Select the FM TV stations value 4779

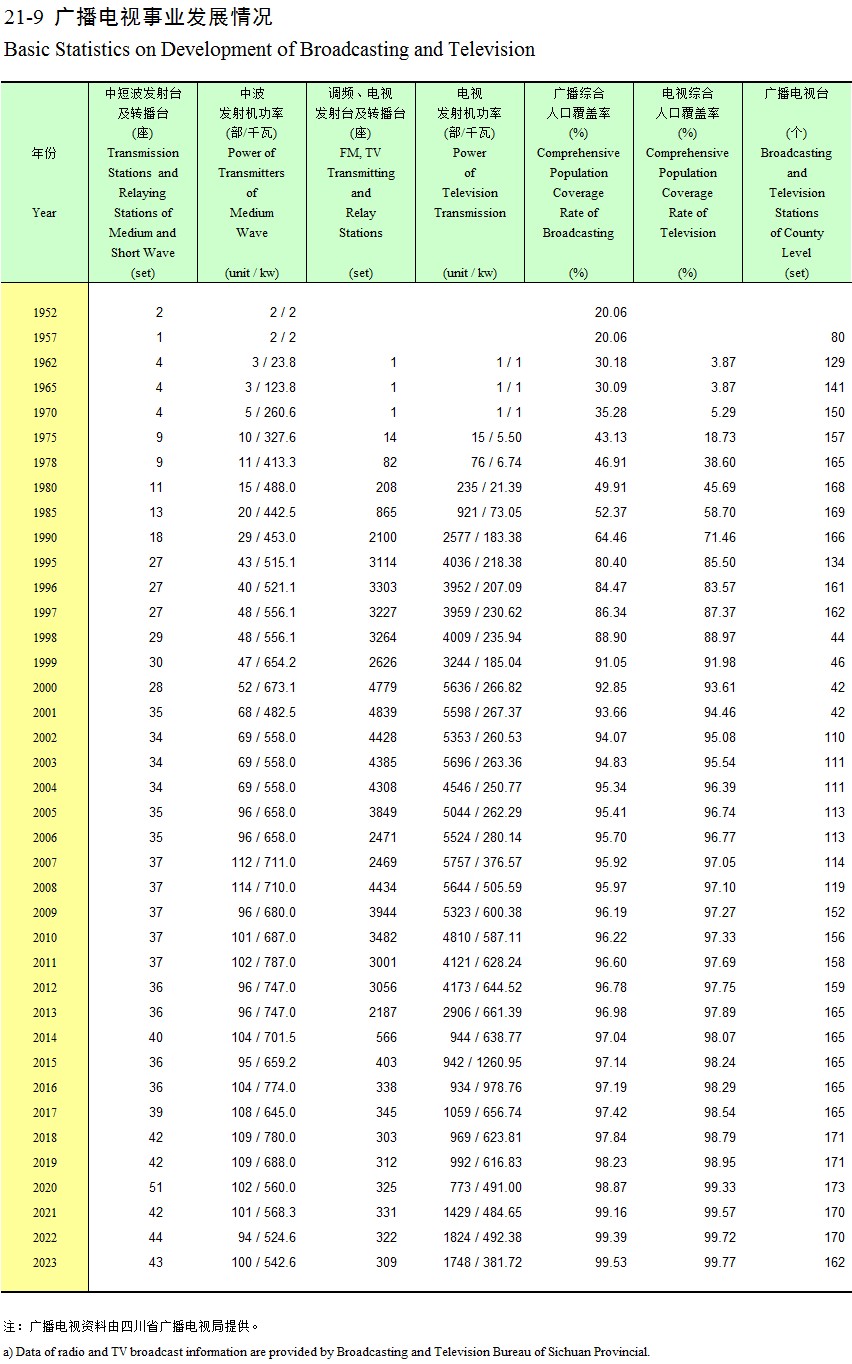tap(383, 688)
